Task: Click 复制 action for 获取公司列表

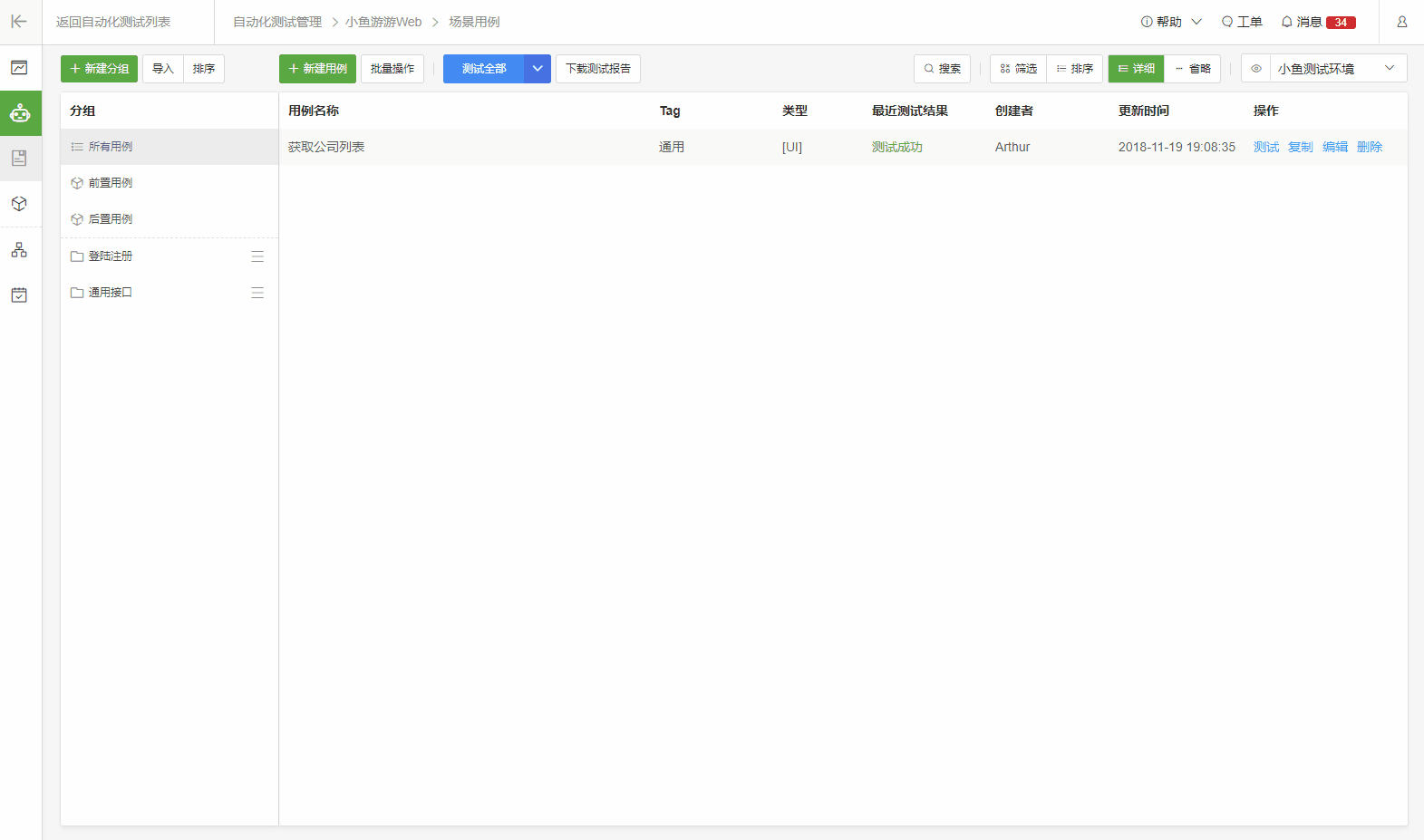Action: pos(1301,147)
